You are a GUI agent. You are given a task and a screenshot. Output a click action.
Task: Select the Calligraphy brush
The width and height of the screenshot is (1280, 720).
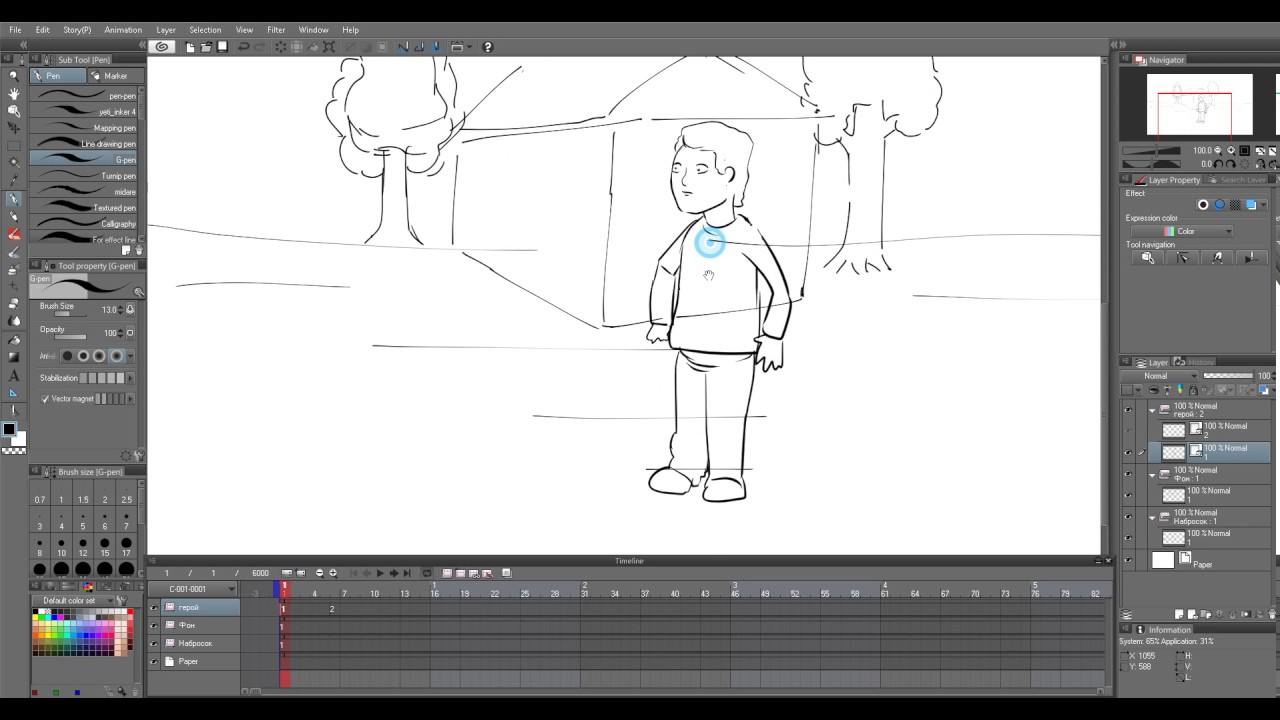pyautogui.click(x=84, y=224)
